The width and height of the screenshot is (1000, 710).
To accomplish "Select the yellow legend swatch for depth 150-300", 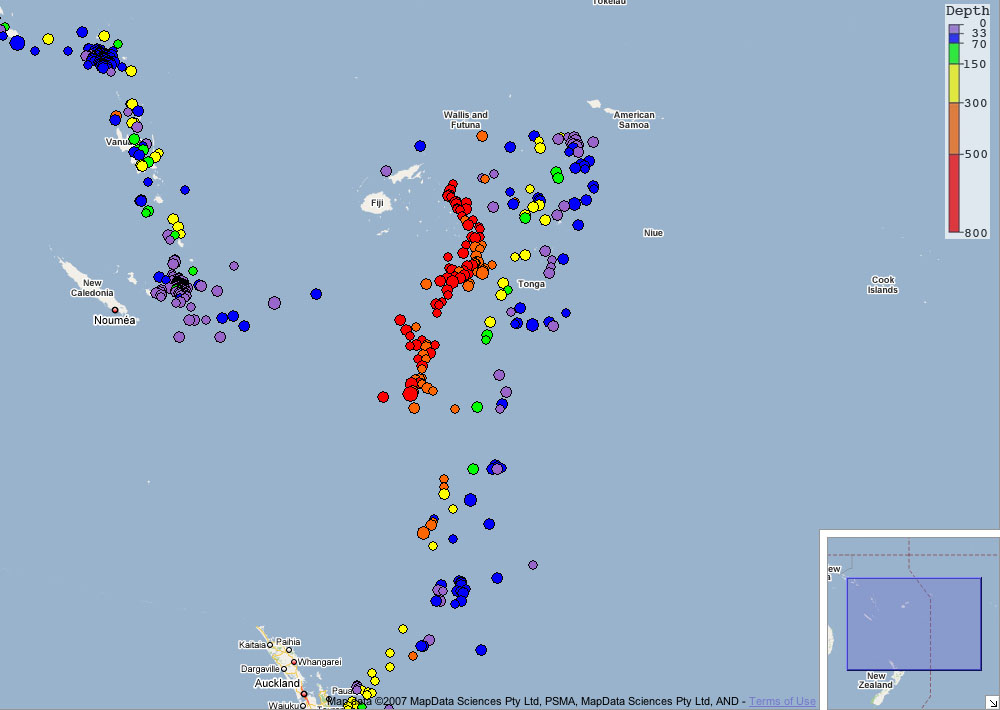I will coord(955,83).
